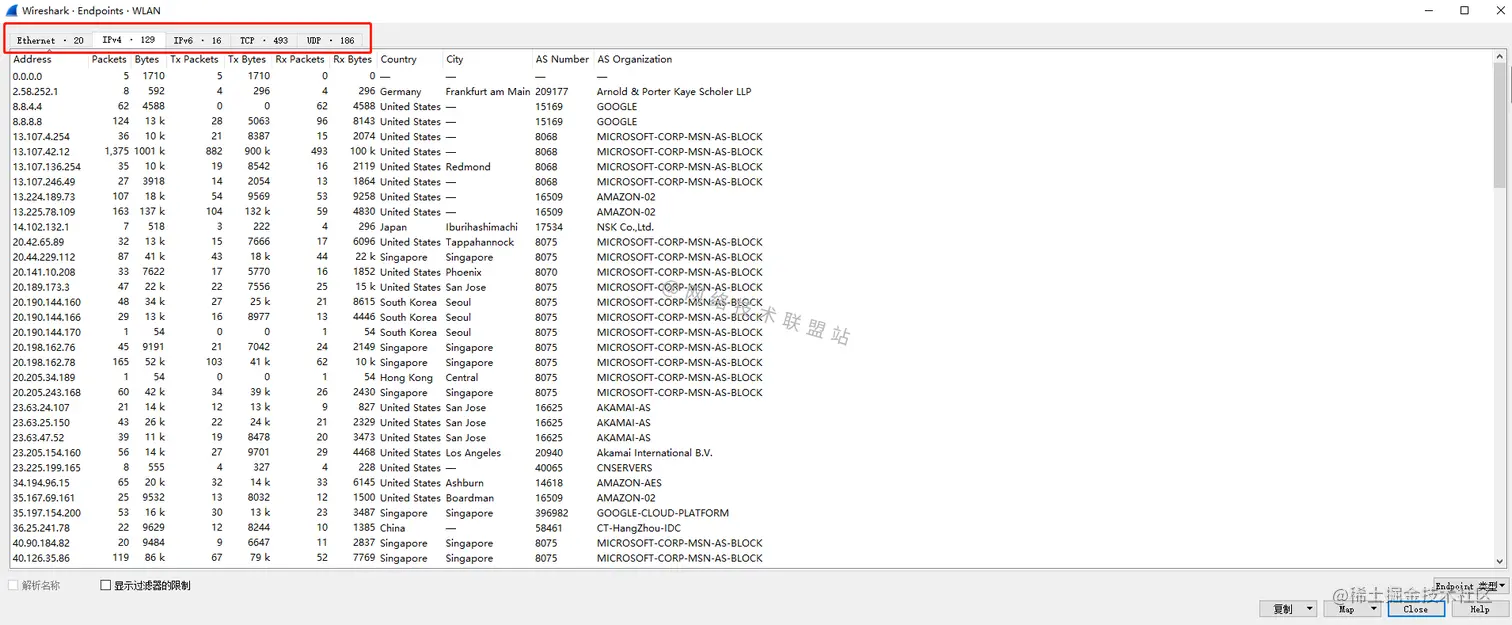Select address 23.205.154.160
The width and height of the screenshot is (1512, 625).
point(47,453)
